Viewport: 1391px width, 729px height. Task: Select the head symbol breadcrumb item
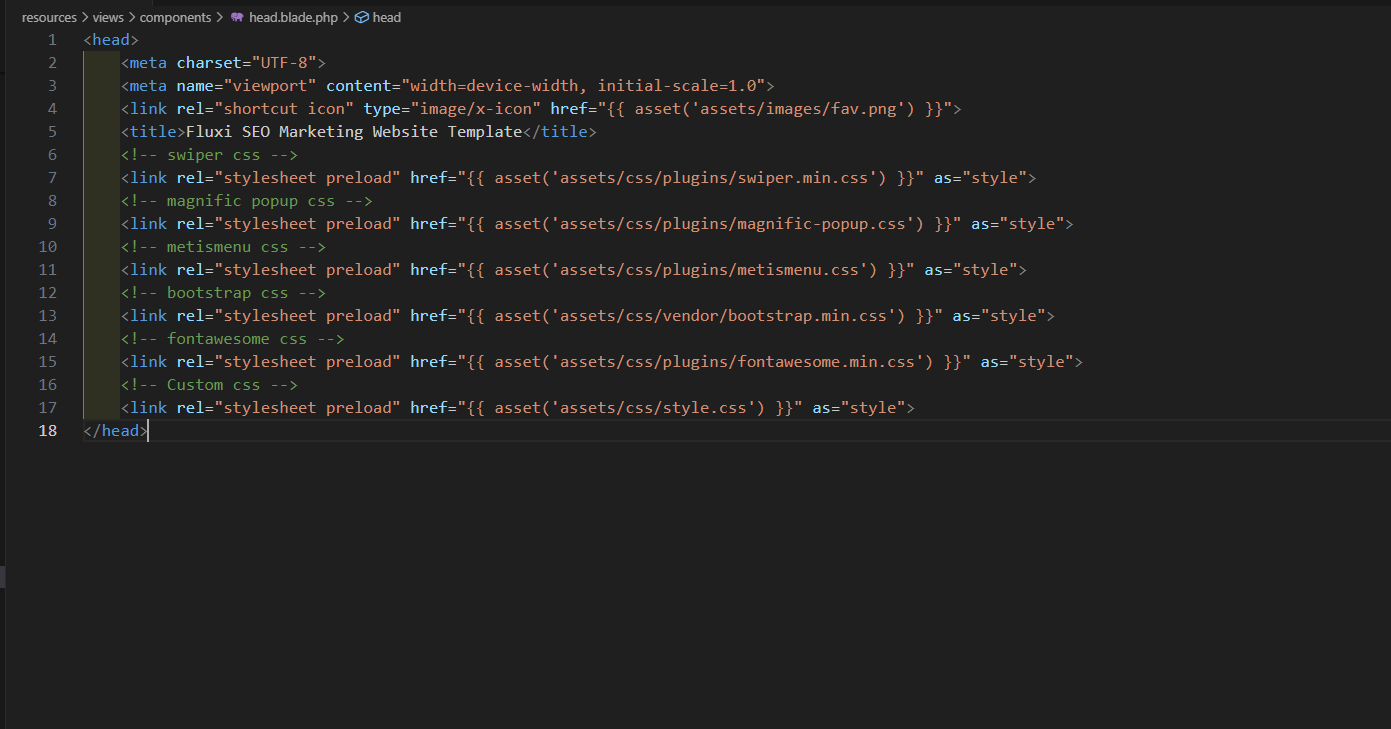pos(386,18)
